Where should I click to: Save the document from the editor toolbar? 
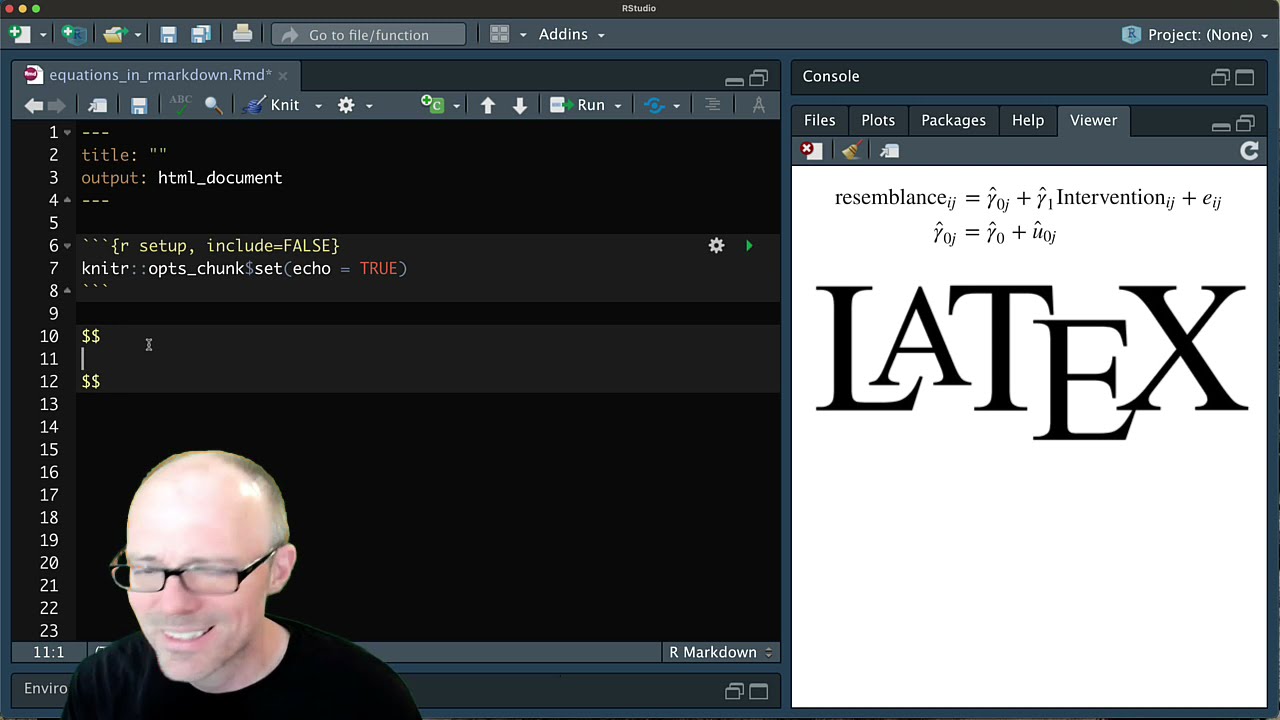coord(139,105)
